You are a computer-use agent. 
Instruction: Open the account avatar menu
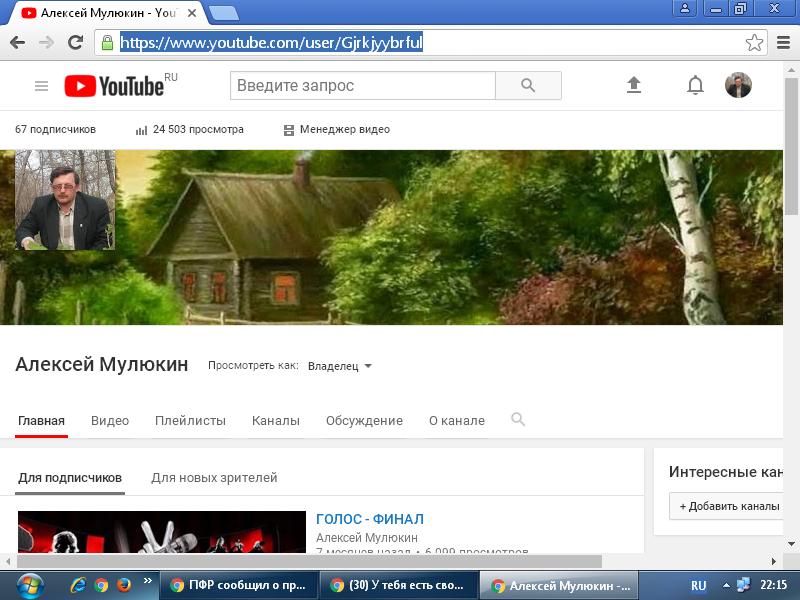tap(738, 86)
